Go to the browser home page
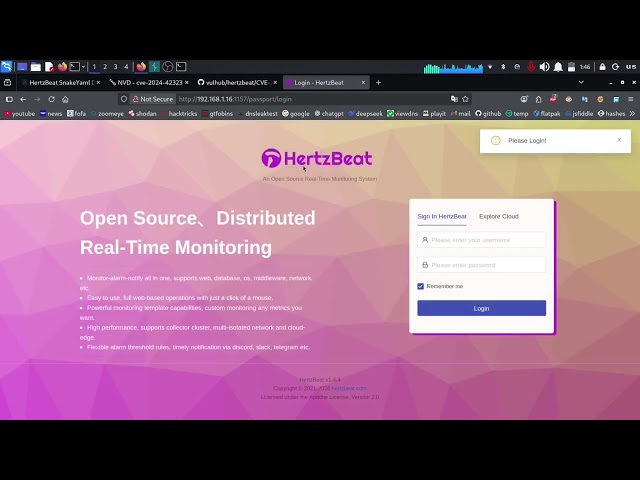 (x=65, y=99)
